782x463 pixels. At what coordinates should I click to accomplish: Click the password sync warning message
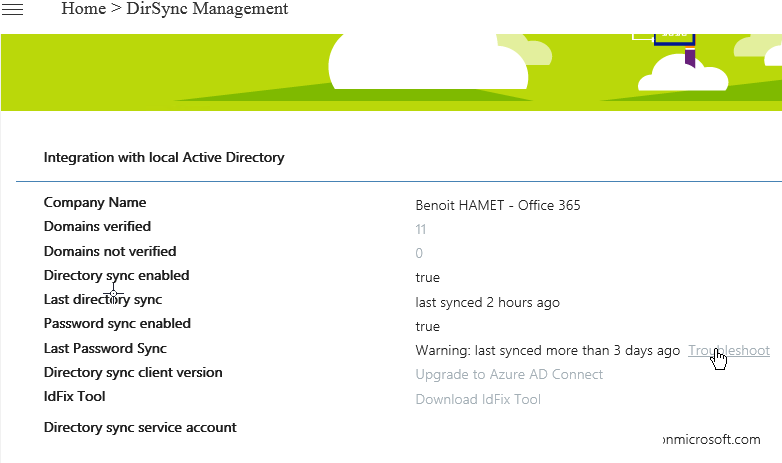pos(547,350)
